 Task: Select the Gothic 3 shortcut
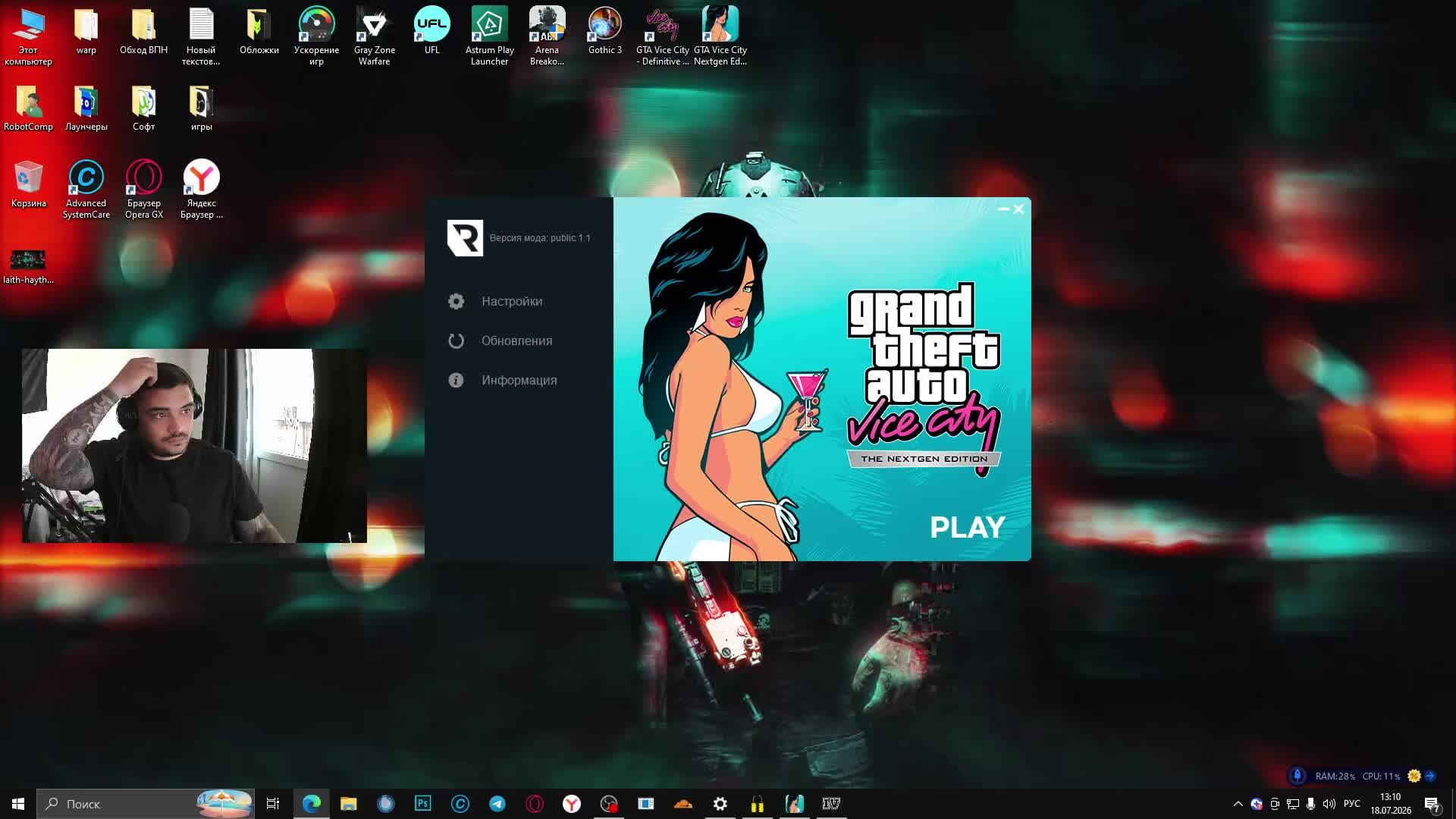tap(604, 32)
